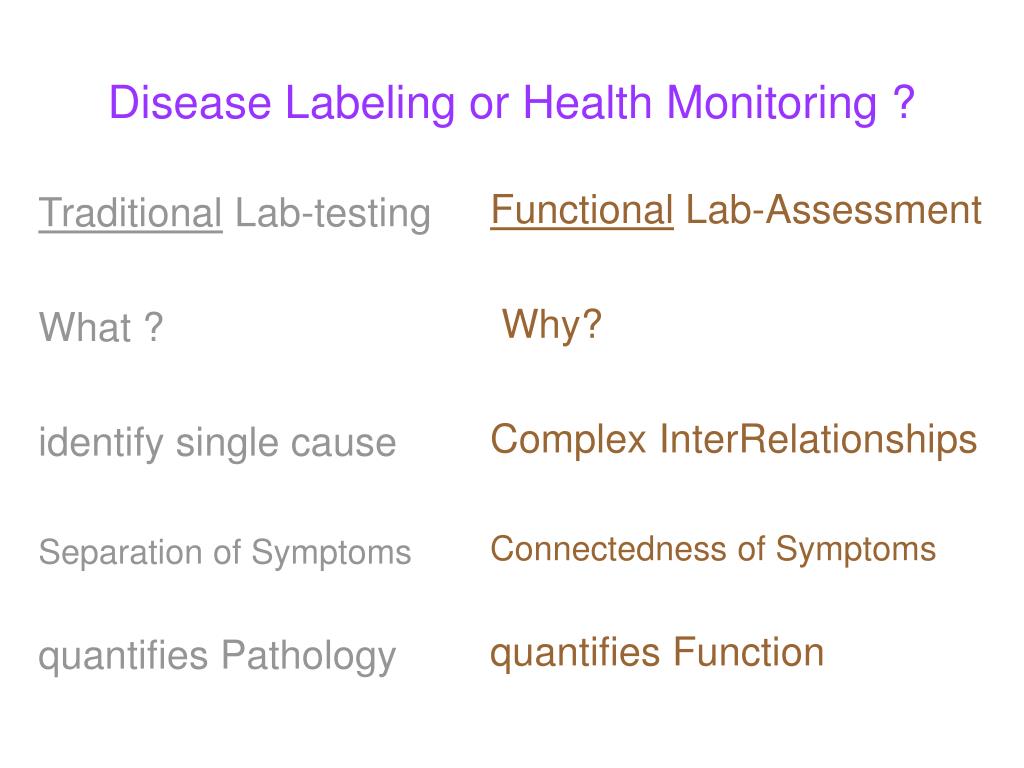1024x768 pixels.
Task: Click the word Labeling in title
Action: pyautogui.click(x=370, y=104)
